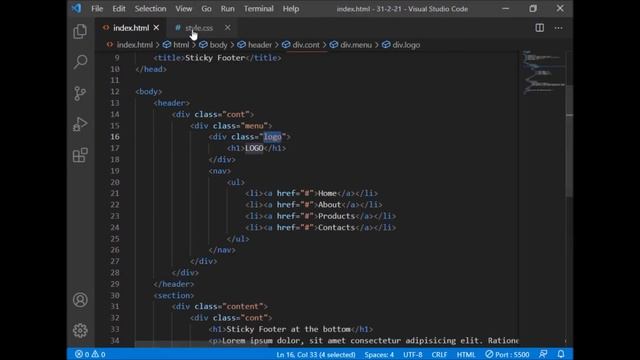Screen dimensions: 640x360
Task: Click opening header tag on line 13
Action: (x=171, y=103)
